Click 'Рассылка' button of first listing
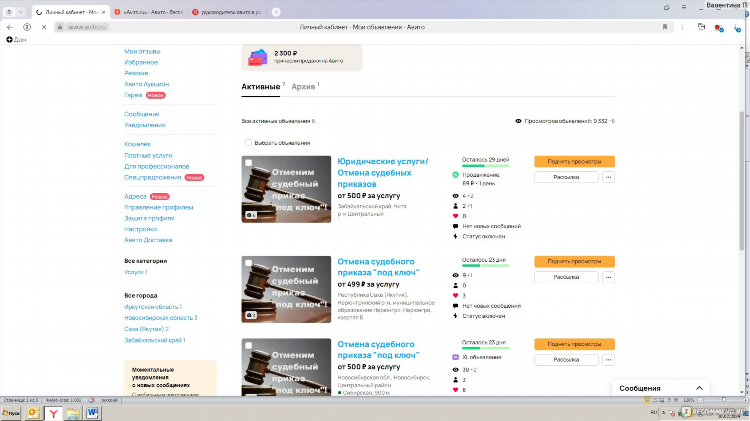The width and height of the screenshot is (750, 421). point(566,177)
